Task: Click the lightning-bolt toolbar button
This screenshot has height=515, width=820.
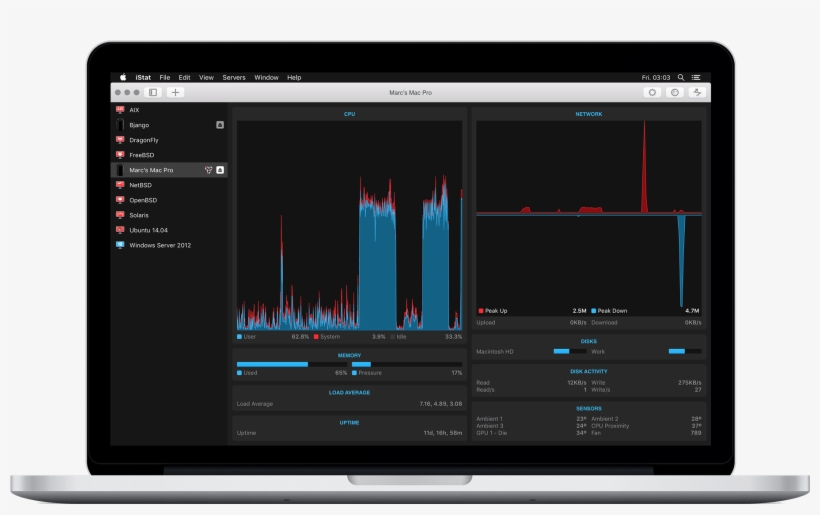Action: coord(697,93)
